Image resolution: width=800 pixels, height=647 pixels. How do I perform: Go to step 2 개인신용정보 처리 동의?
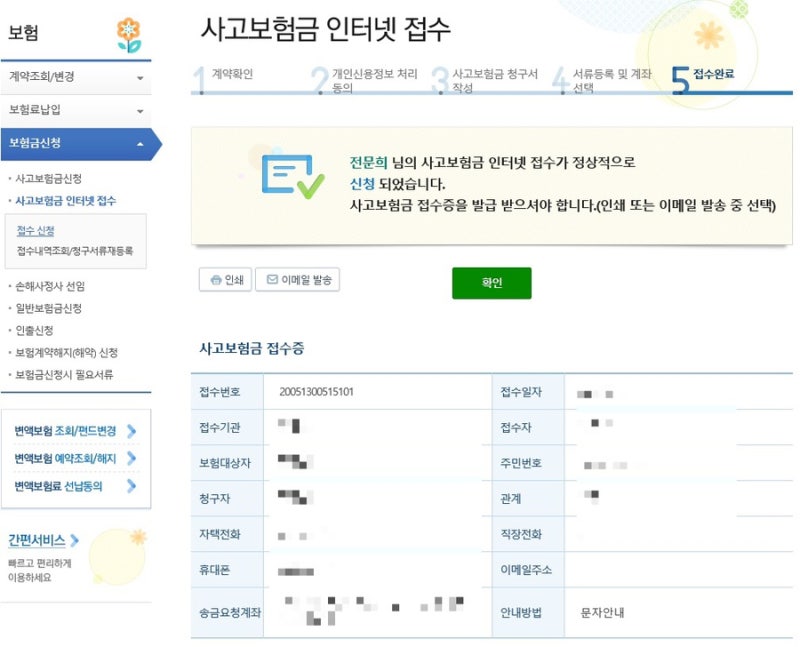pos(365,80)
